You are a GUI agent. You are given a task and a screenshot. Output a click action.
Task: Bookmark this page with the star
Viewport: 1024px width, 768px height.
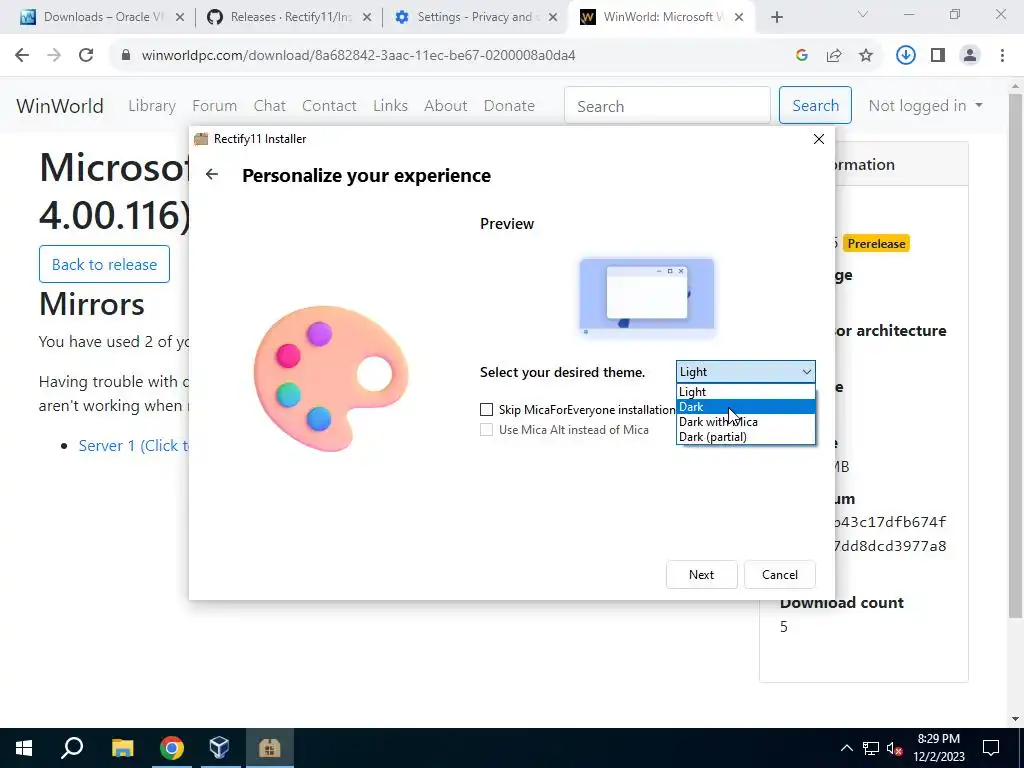866,56
